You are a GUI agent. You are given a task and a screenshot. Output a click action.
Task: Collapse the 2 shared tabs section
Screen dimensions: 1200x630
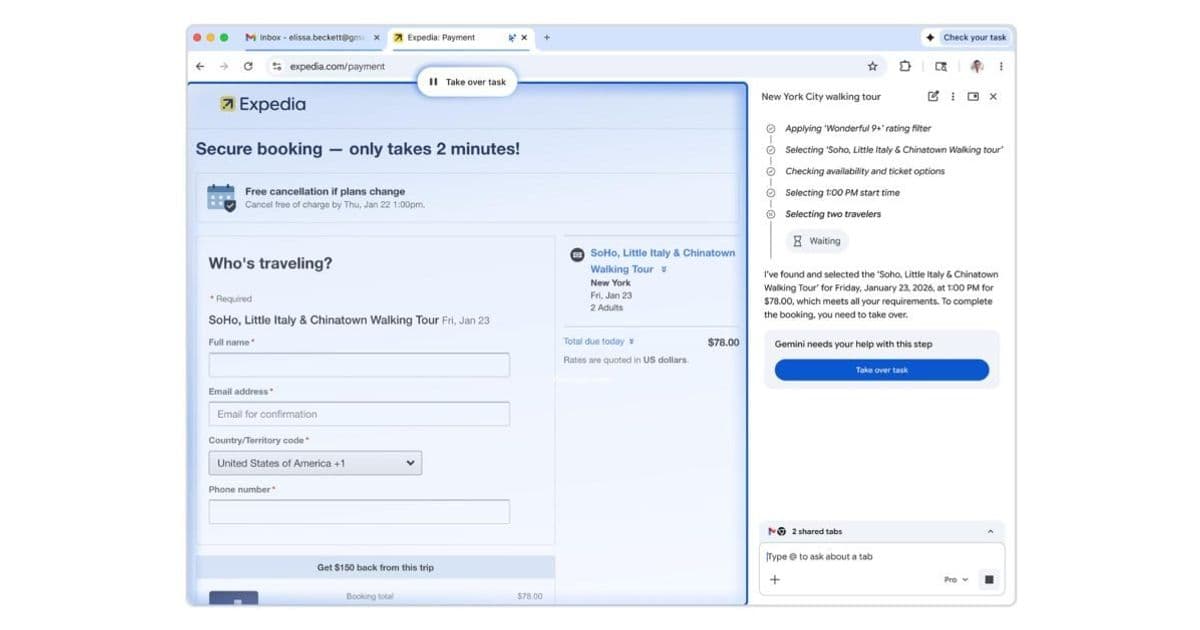pyautogui.click(x=991, y=531)
